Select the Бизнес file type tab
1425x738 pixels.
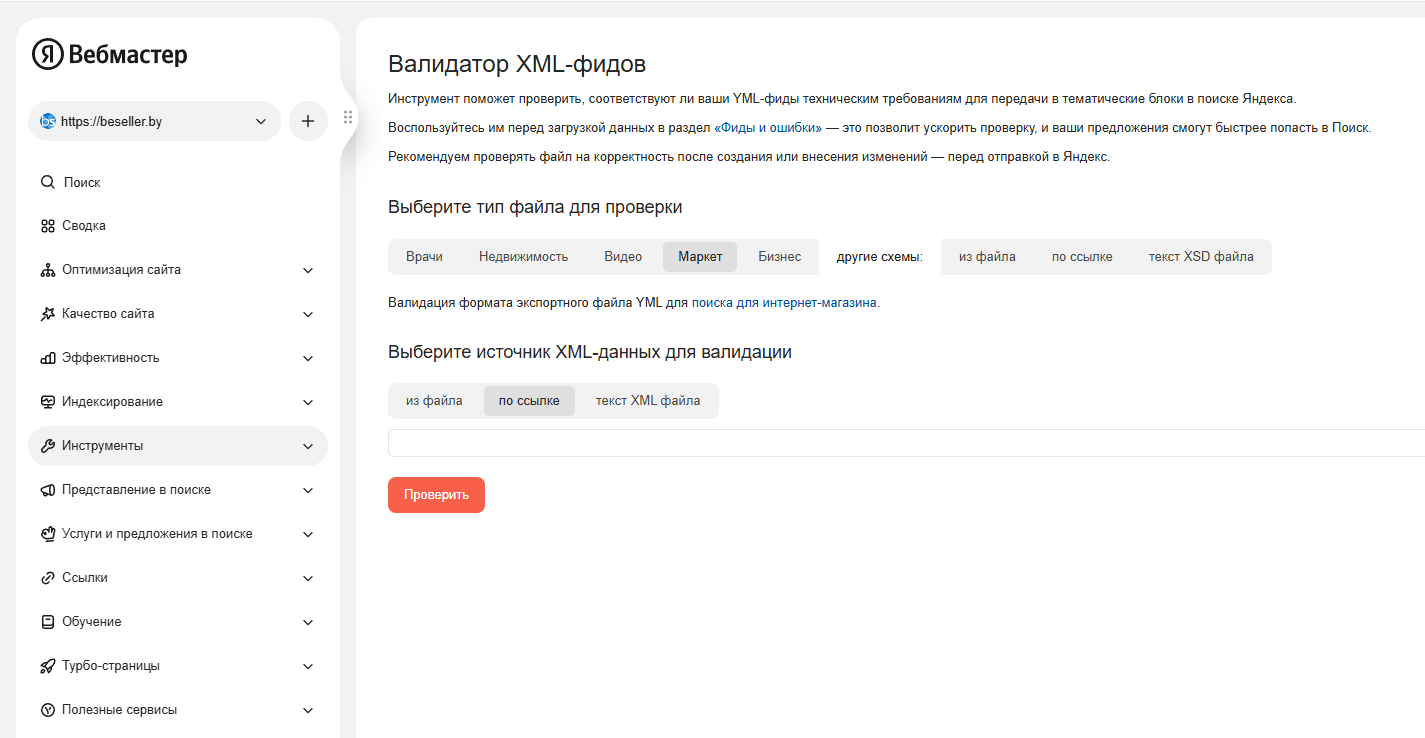[x=780, y=257]
